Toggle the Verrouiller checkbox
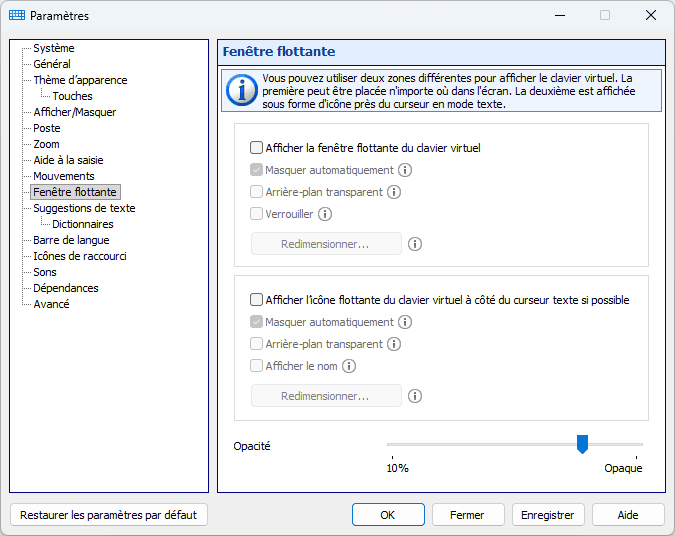Screen dimensions: 675x536 [x=256, y=214]
